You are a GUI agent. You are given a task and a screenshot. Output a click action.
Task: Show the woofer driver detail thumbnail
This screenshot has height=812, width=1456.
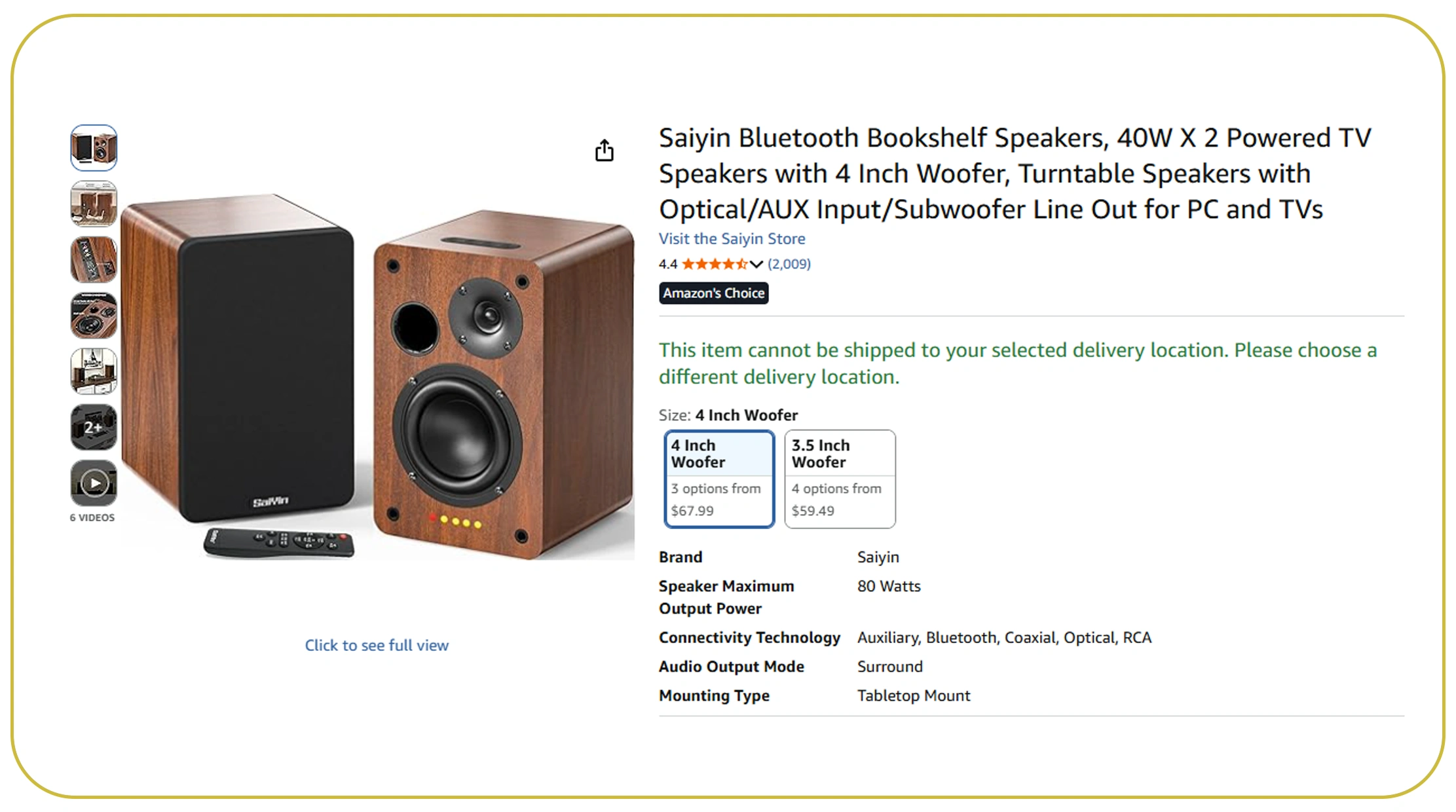94,316
